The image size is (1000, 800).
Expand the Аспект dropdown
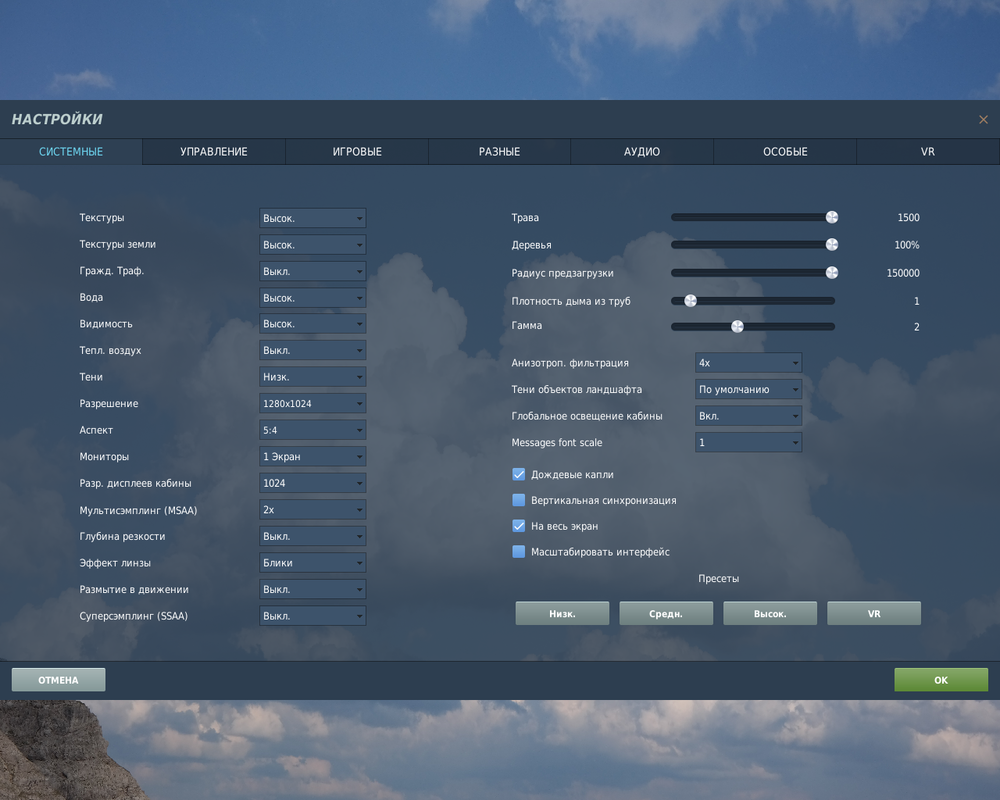312,431
